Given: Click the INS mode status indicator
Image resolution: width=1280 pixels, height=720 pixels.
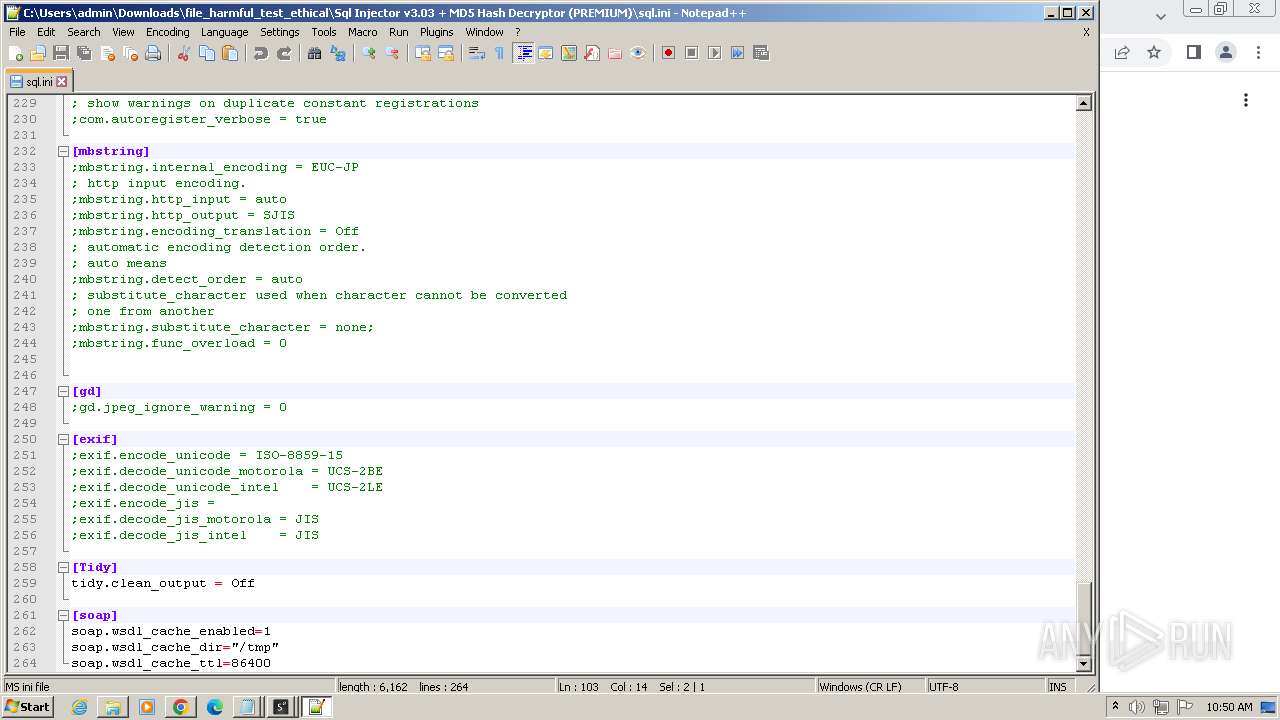Looking at the screenshot, I should (1058, 687).
